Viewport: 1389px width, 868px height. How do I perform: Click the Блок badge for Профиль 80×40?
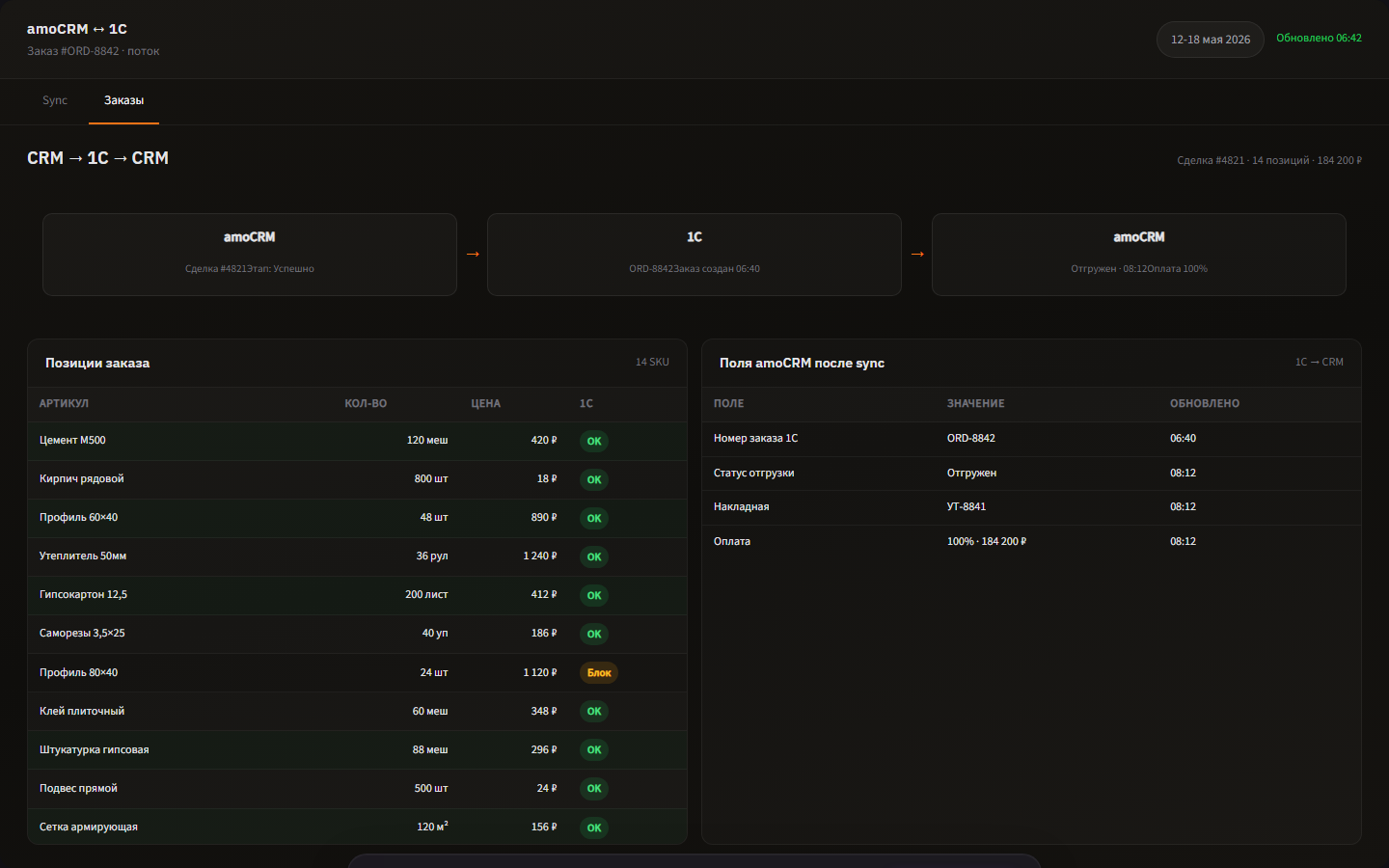(x=599, y=672)
